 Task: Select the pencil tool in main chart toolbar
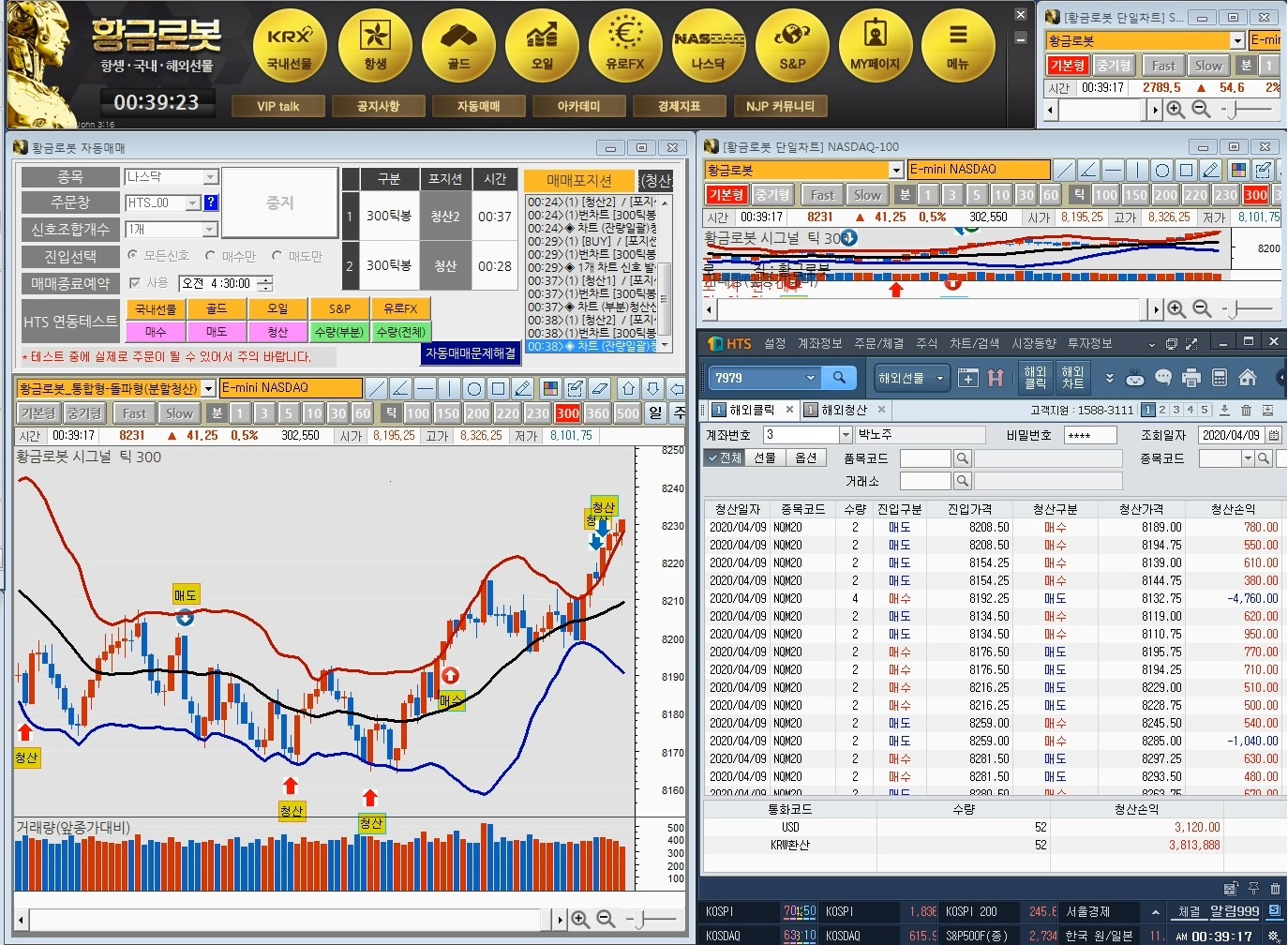tap(523, 388)
